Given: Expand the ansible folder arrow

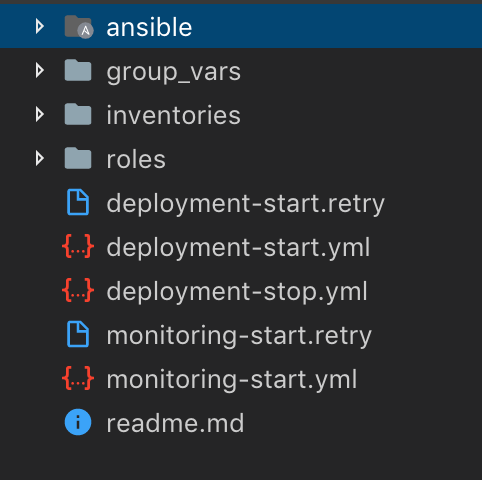Looking at the screenshot, I should [40, 26].
